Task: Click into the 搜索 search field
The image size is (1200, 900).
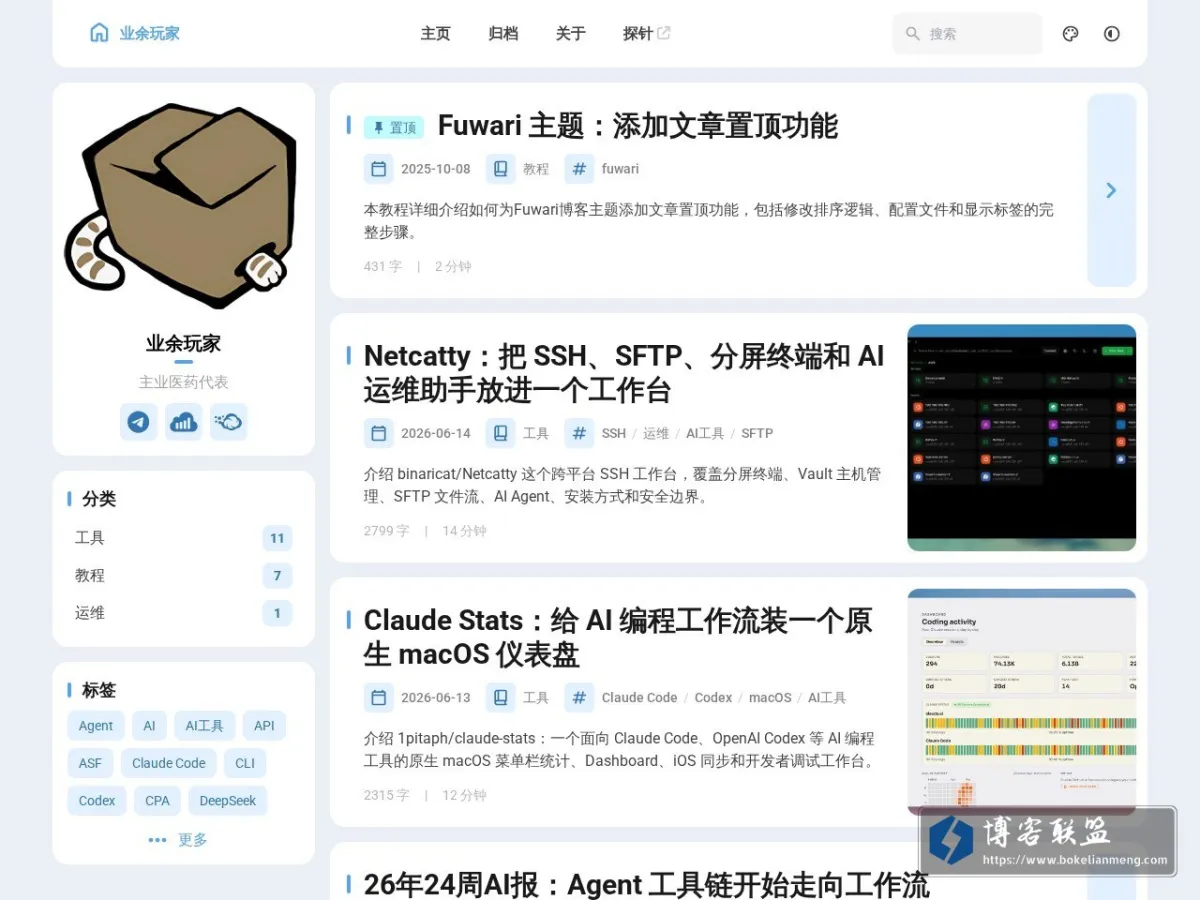Action: click(967, 34)
